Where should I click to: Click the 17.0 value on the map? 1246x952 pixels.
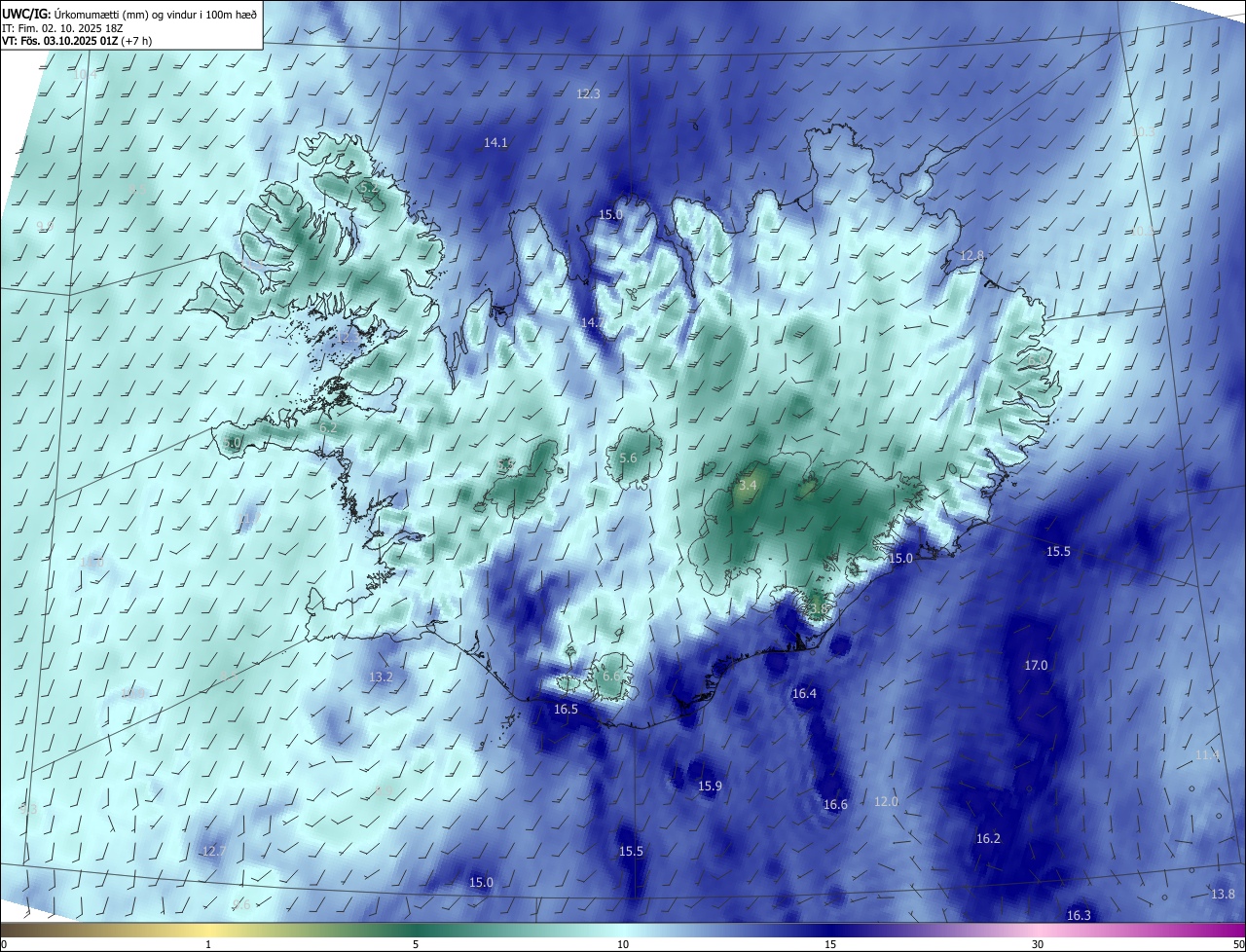click(x=1036, y=666)
